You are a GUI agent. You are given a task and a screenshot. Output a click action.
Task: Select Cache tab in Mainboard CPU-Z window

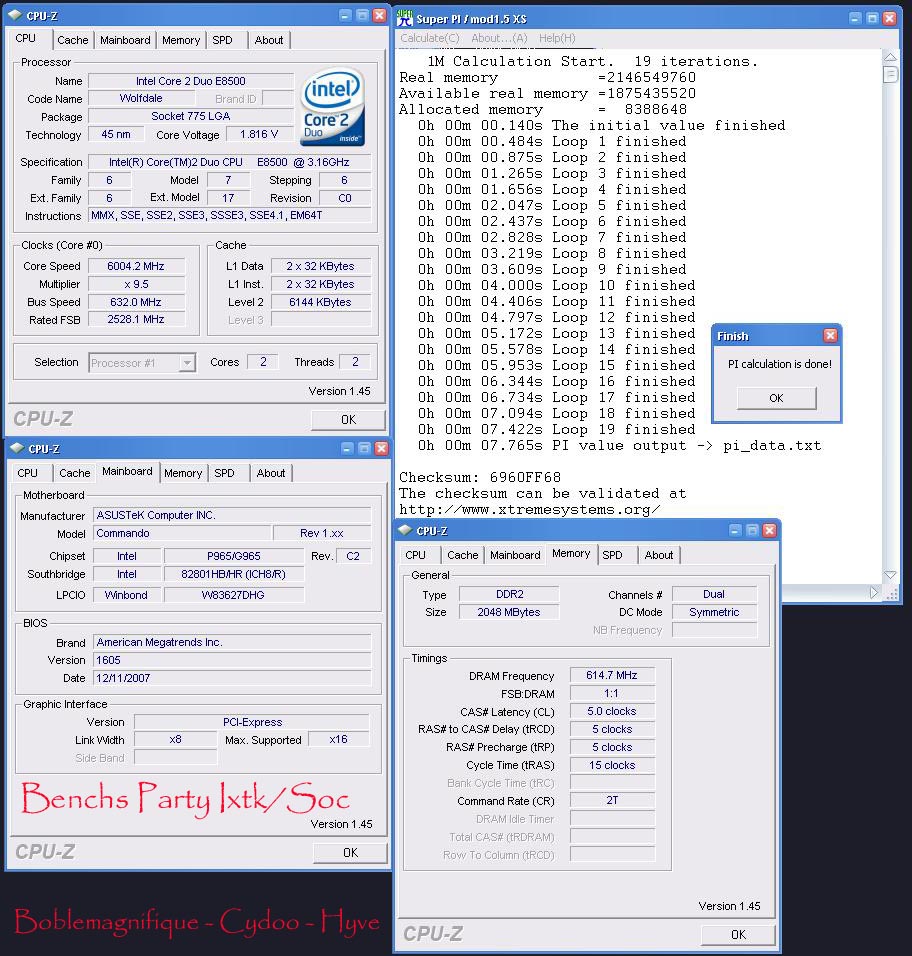(x=74, y=473)
